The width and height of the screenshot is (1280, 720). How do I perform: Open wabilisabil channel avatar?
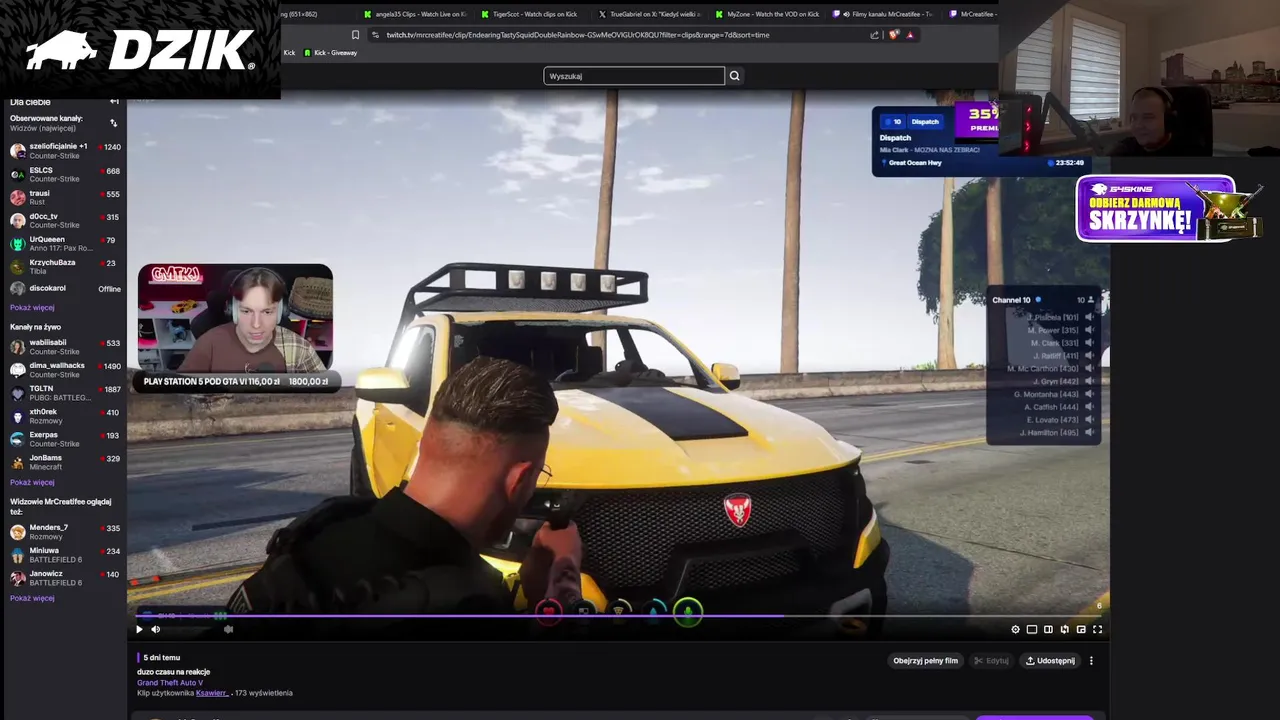[x=17, y=347]
